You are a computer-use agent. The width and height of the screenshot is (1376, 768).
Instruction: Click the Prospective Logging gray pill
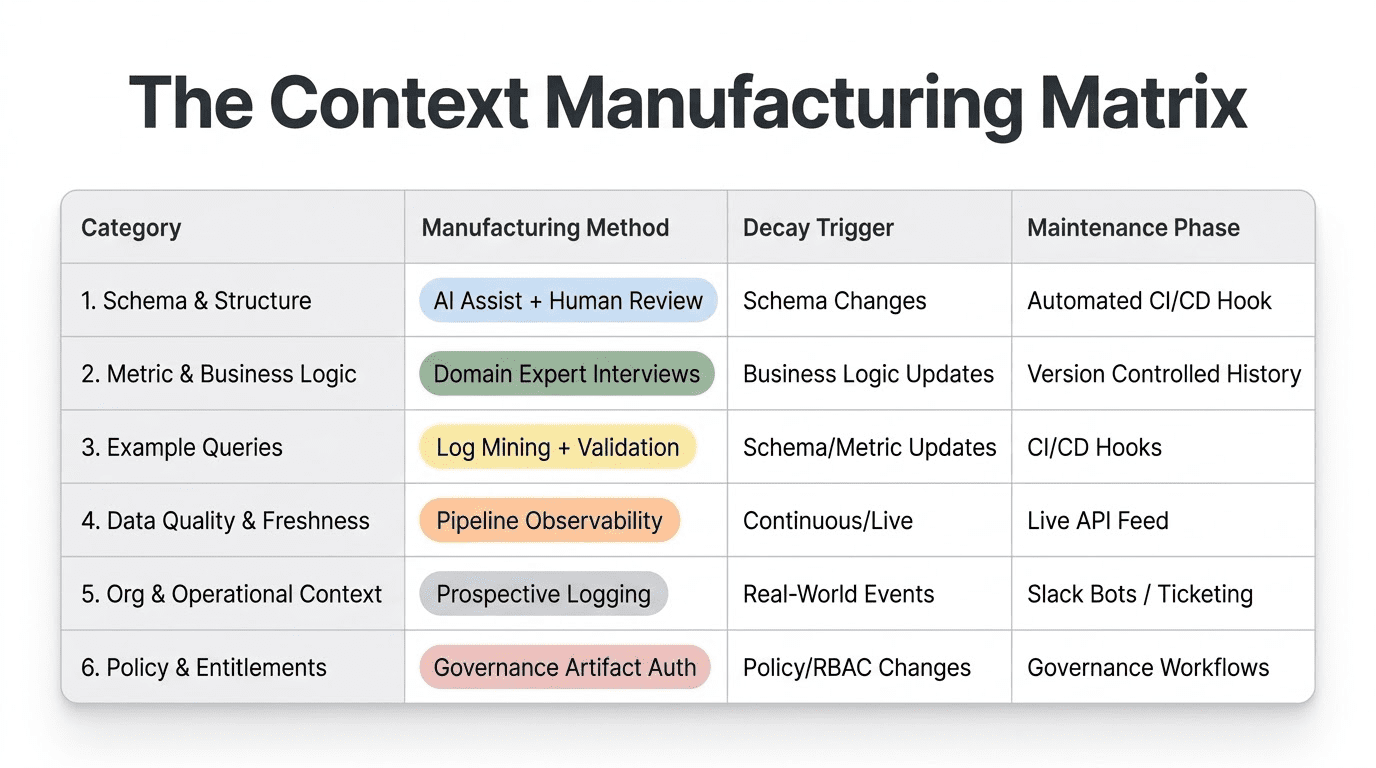543,594
